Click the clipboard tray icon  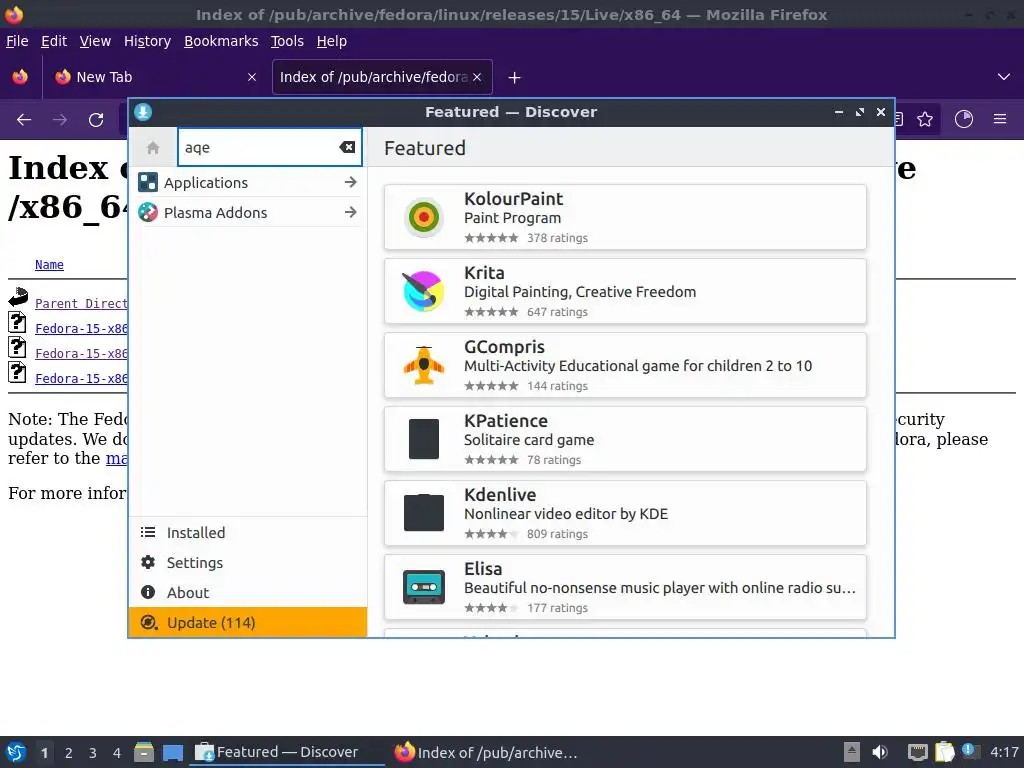(944, 752)
